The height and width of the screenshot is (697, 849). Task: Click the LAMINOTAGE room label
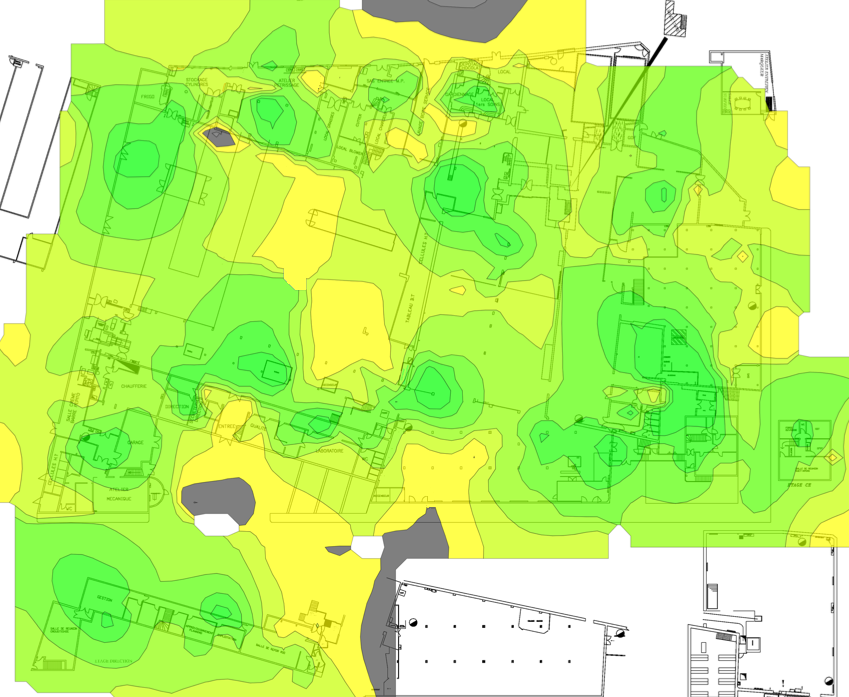tap(330, 451)
